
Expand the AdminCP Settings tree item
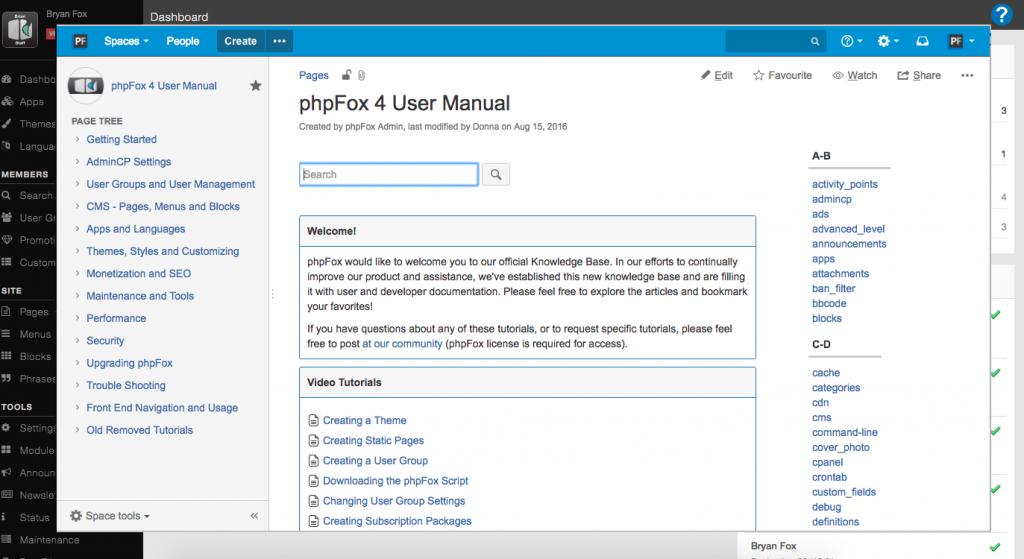pos(77,161)
